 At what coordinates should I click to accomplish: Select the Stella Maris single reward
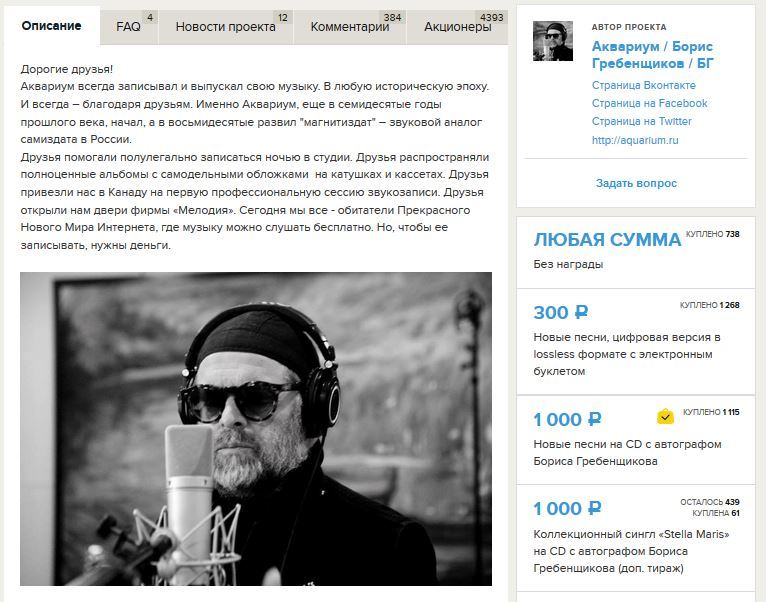point(636,538)
